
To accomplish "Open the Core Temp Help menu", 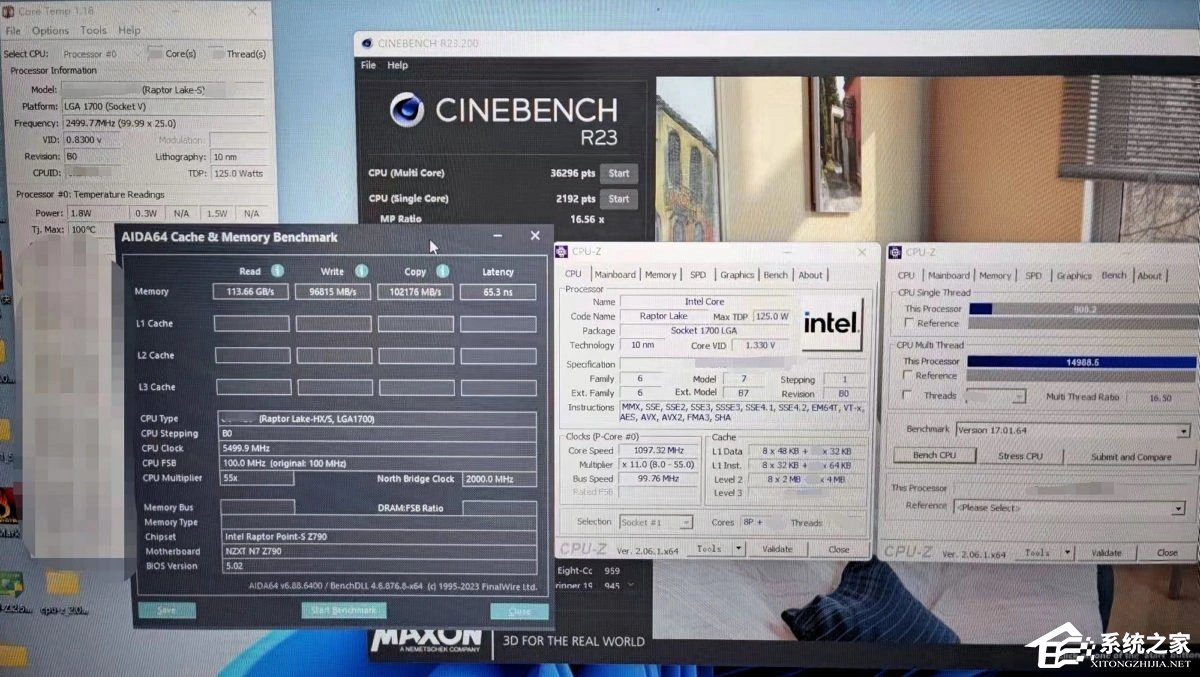I will tap(130, 31).
